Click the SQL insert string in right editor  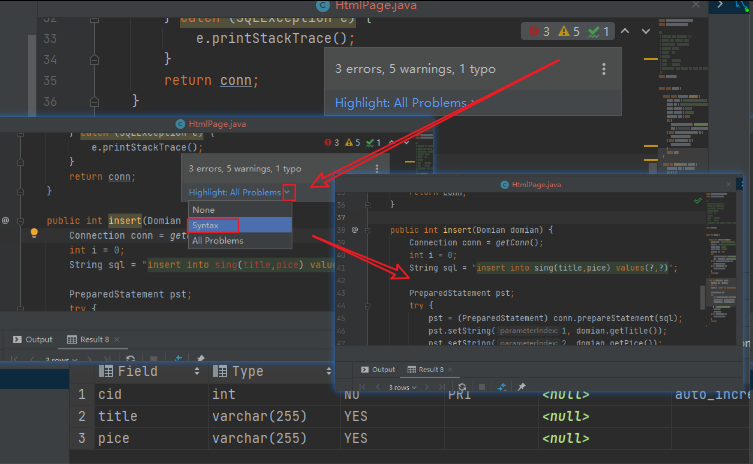point(572,268)
